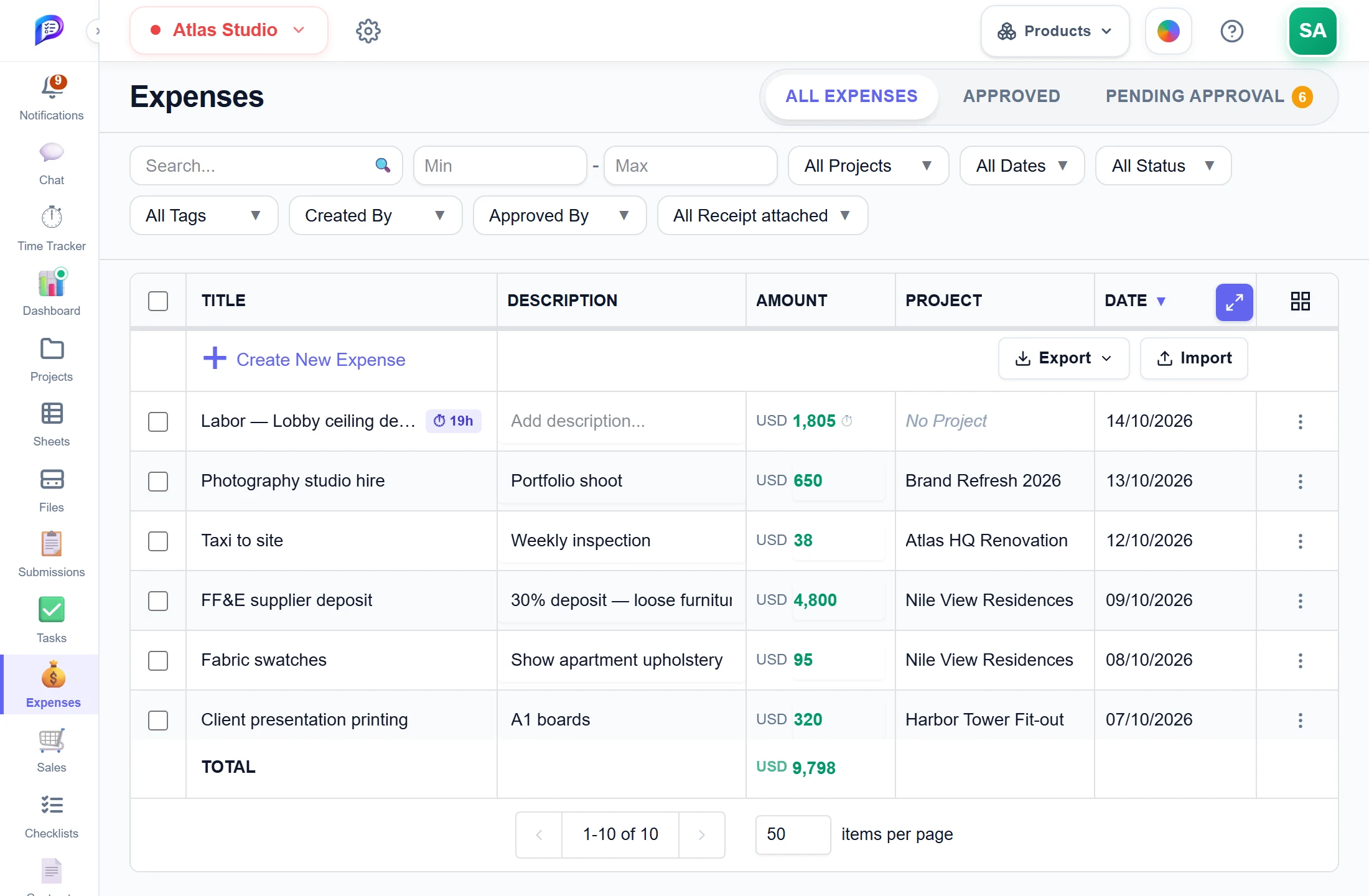
Task: Switch to the All Expenses tab
Action: click(851, 96)
